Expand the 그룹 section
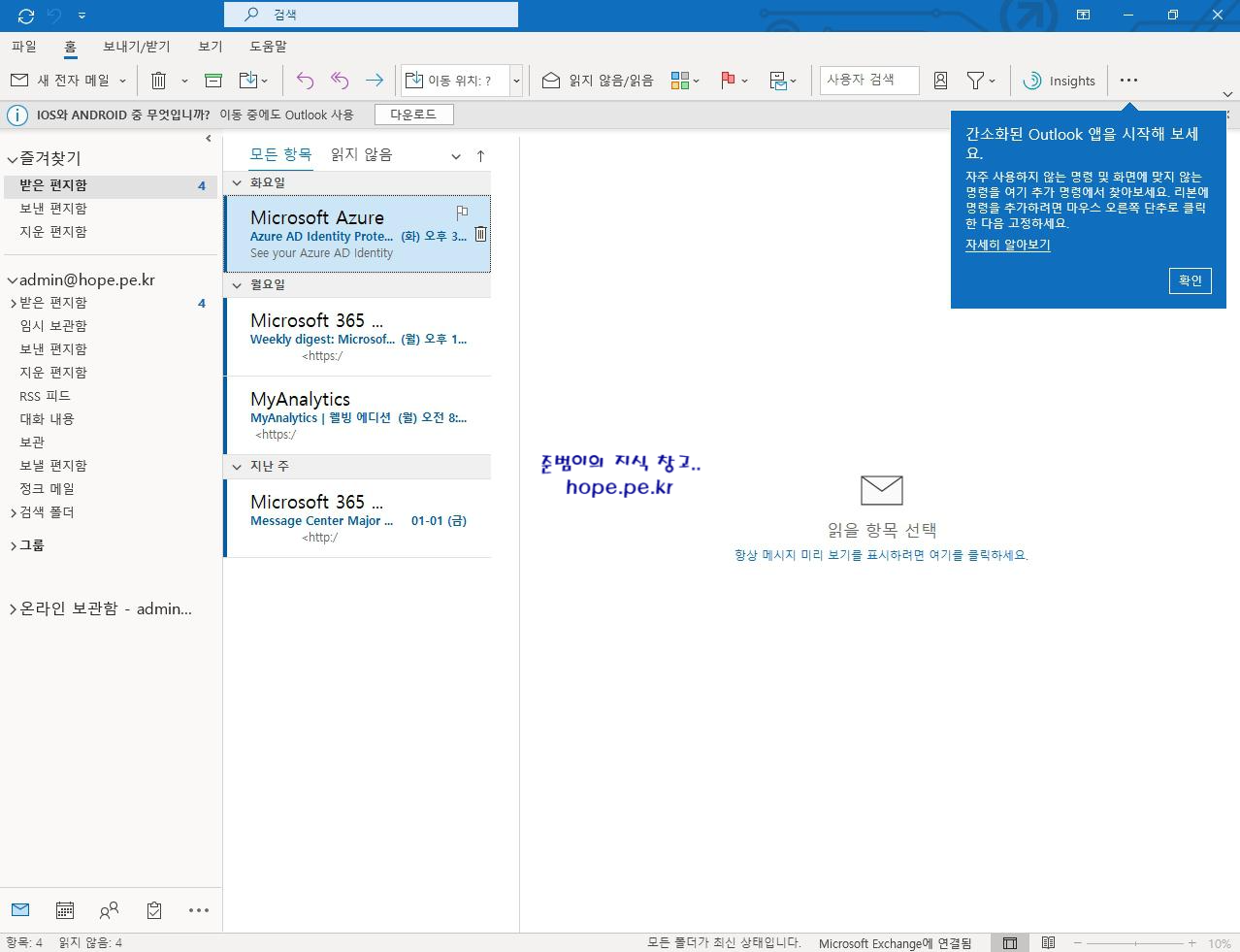1240x952 pixels. point(13,545)
